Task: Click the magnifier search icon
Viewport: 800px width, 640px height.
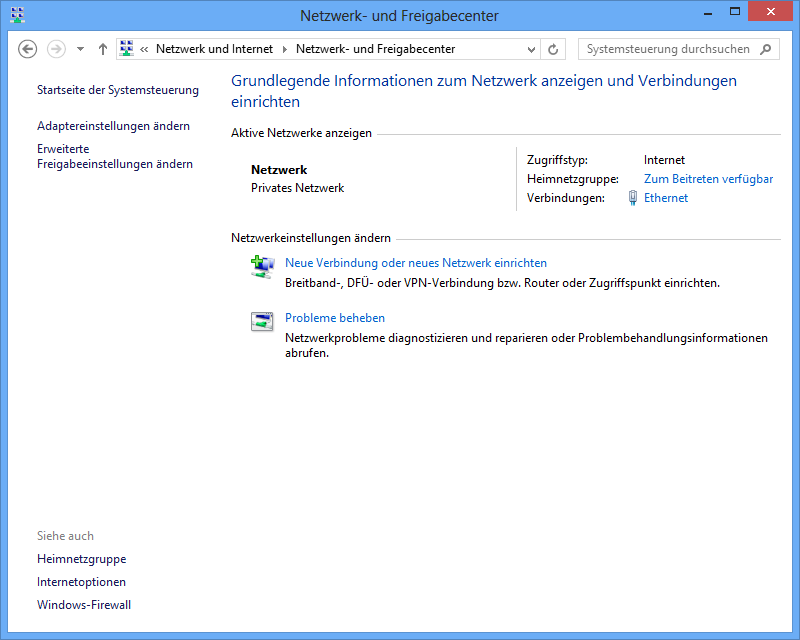Action: [766, 49]
